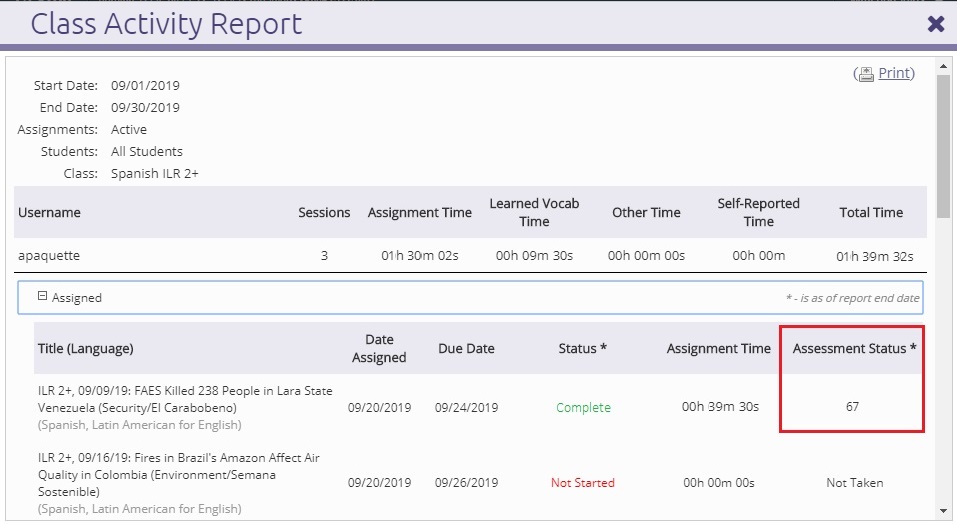Click the Assessment Status column header
The height and width of the screenshot is (524, 957).
pos(854,348)
